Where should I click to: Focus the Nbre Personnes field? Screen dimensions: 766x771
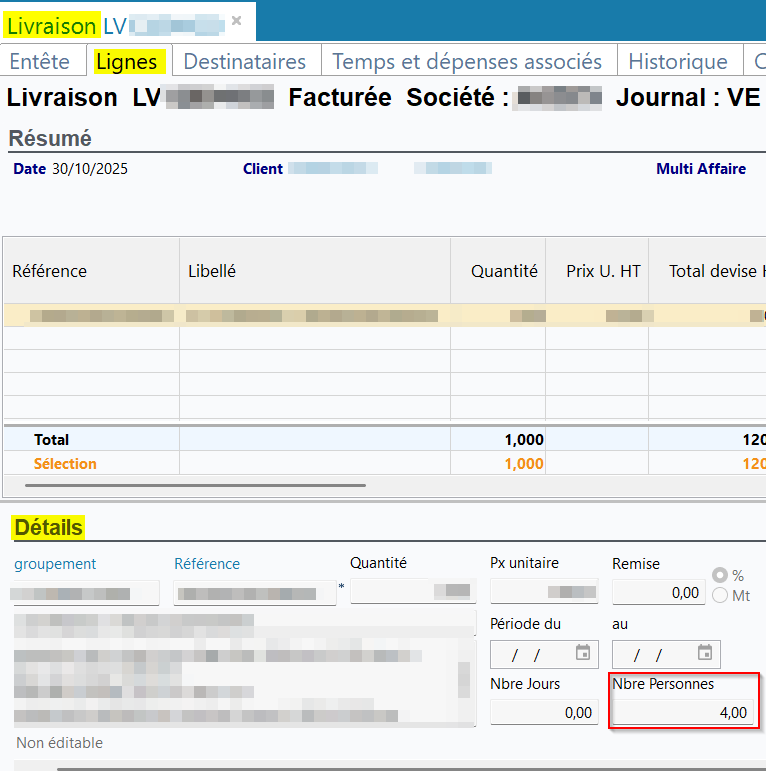682,713
